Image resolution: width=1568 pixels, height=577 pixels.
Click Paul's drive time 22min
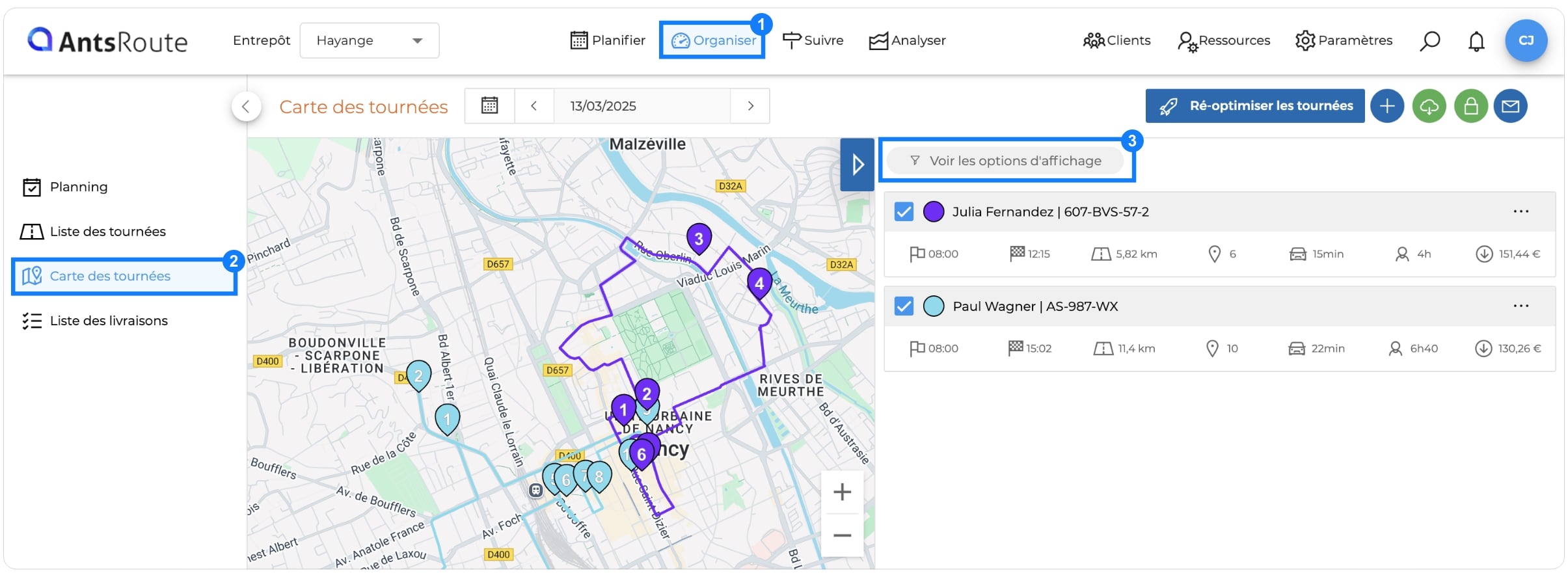(1317, 348)
